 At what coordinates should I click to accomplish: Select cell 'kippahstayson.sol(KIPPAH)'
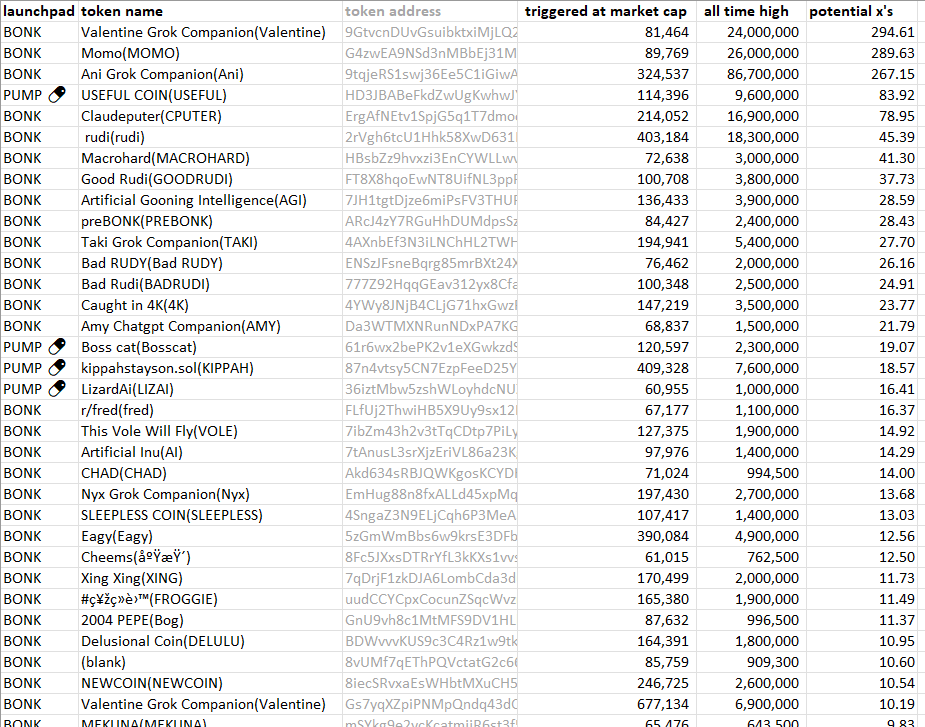(210, 368)
